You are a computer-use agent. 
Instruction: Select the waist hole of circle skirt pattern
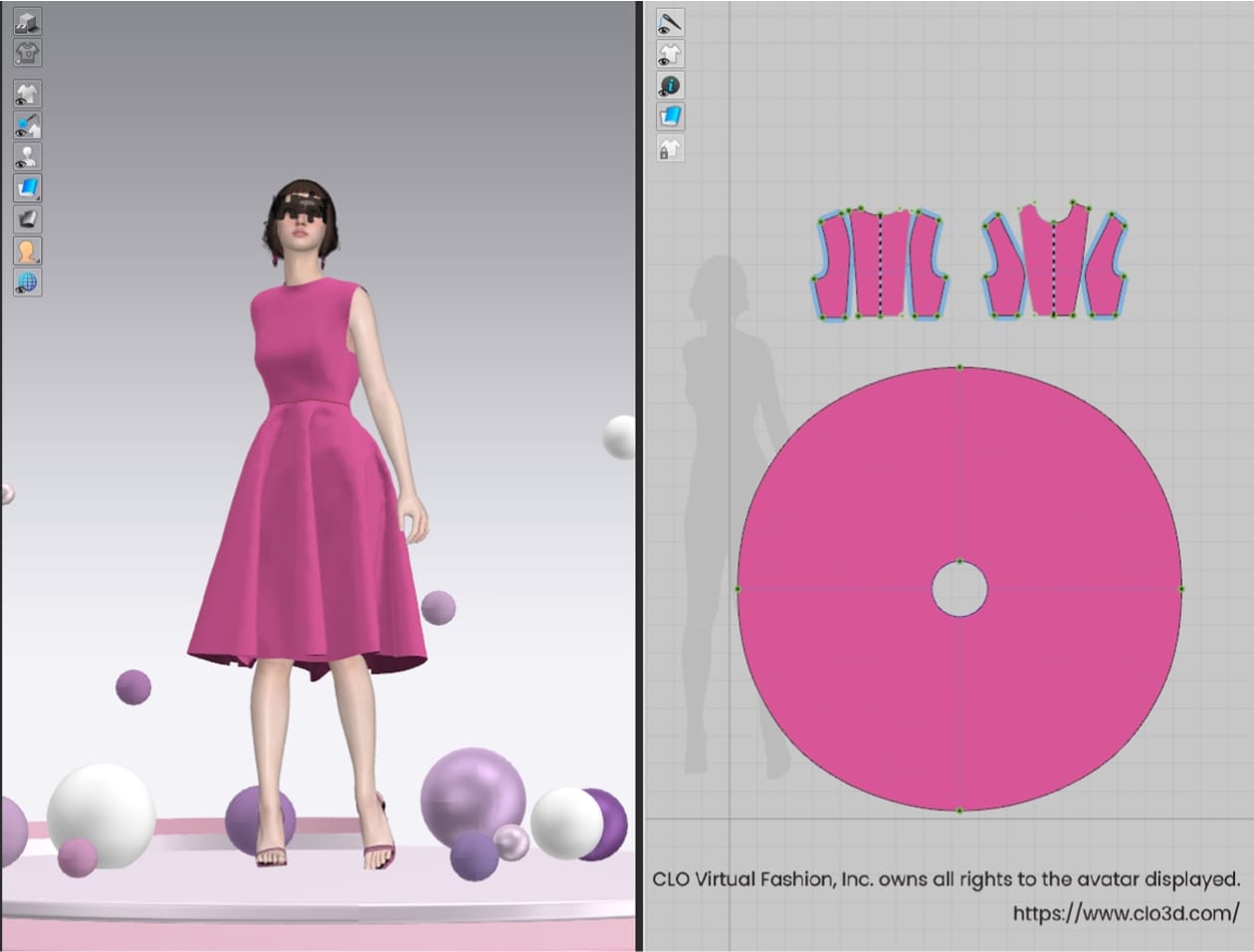pos(959,589)
